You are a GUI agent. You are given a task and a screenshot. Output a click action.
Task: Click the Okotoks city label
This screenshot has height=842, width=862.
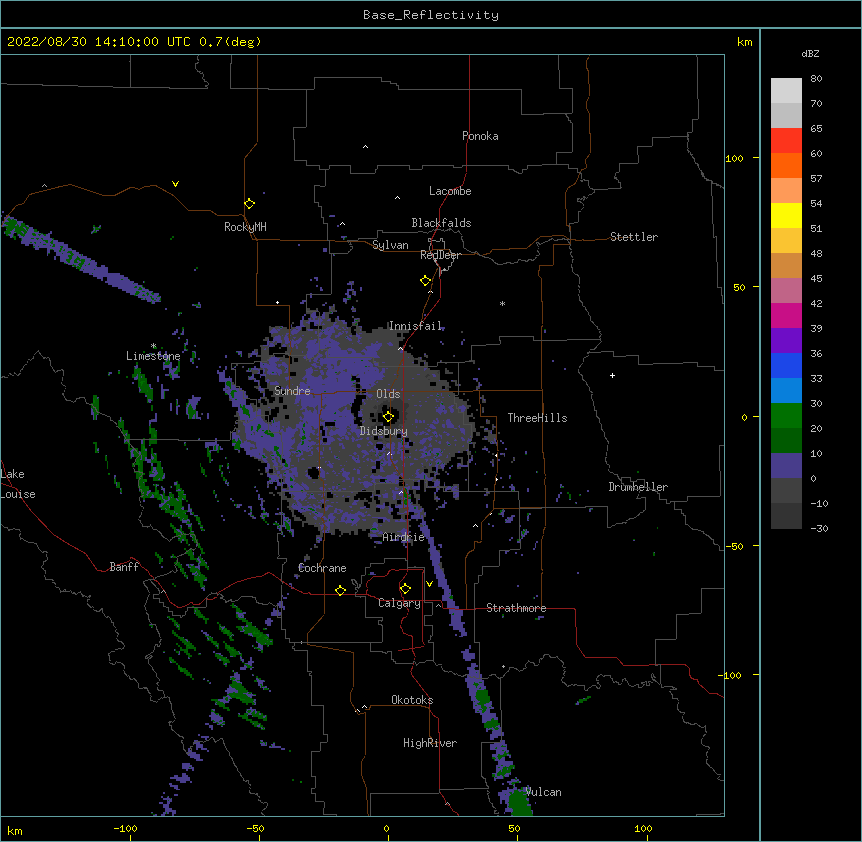click(412, 700)
